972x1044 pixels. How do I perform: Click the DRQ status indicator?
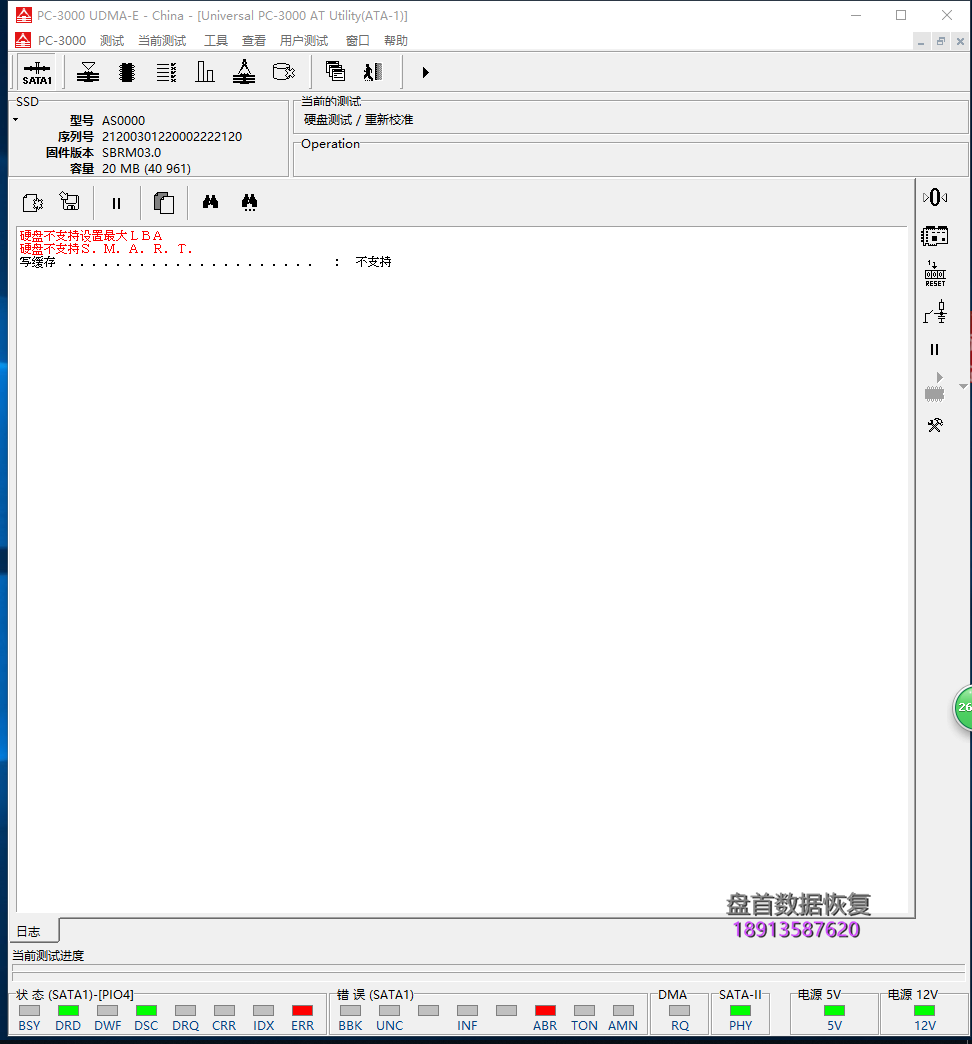(x=185, y=1011)
